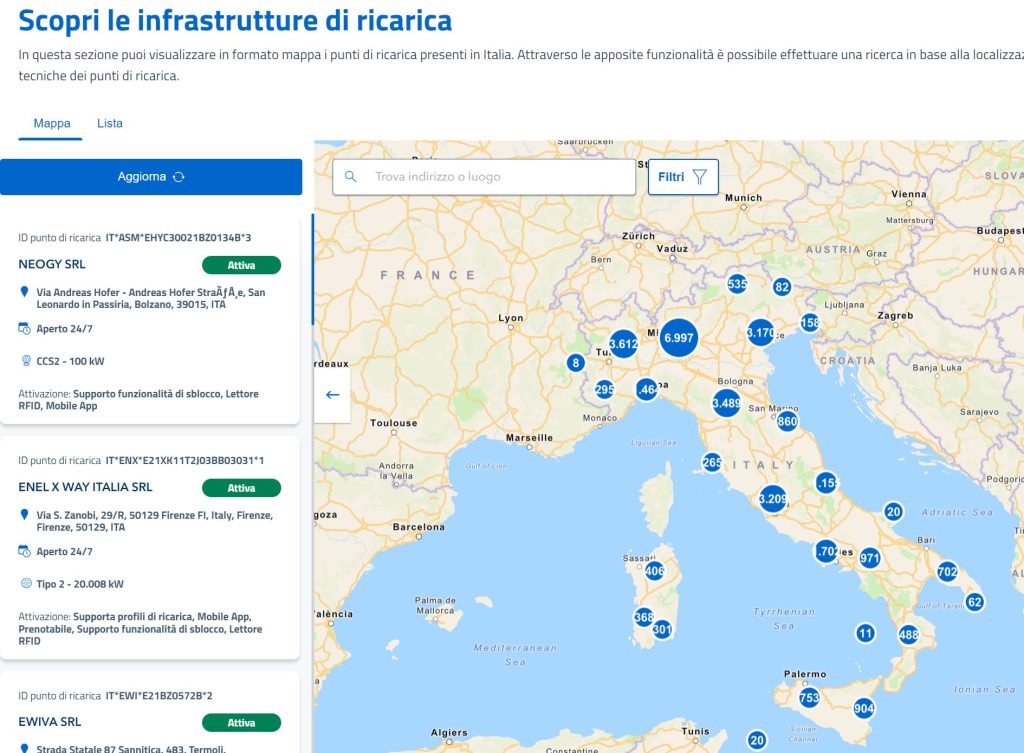Select the 535 cluster in the northern Alps

pyautogui.click(x=737, y=284)
